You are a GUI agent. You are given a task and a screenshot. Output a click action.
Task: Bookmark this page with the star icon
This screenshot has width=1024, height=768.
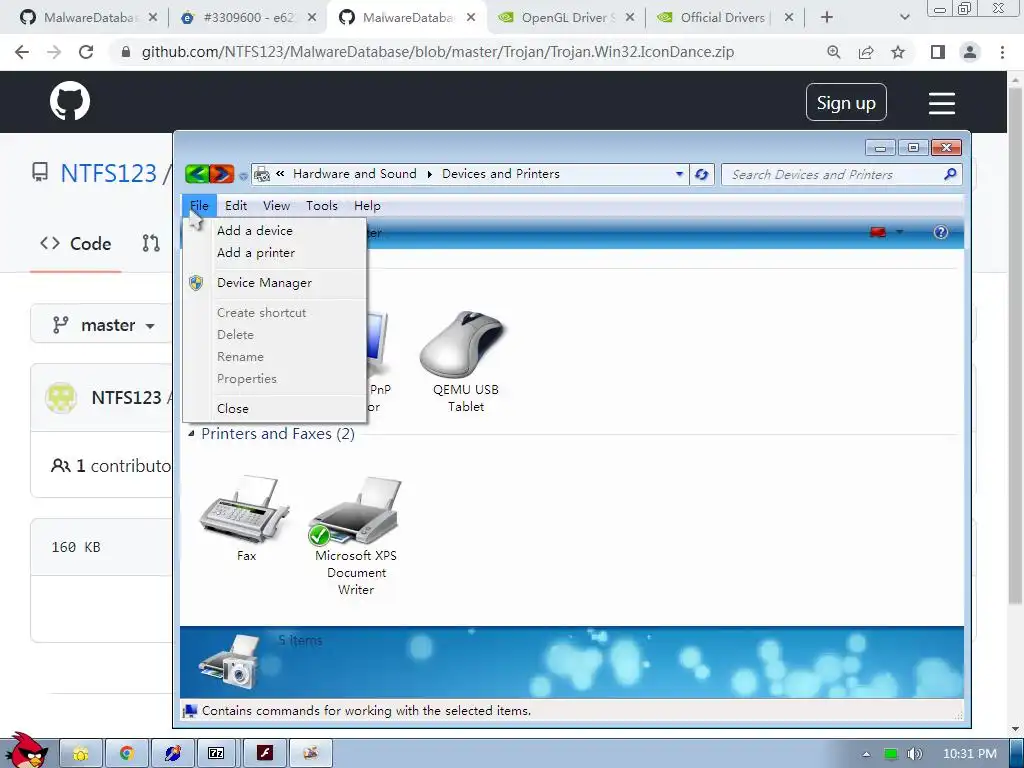coord(898,52)
